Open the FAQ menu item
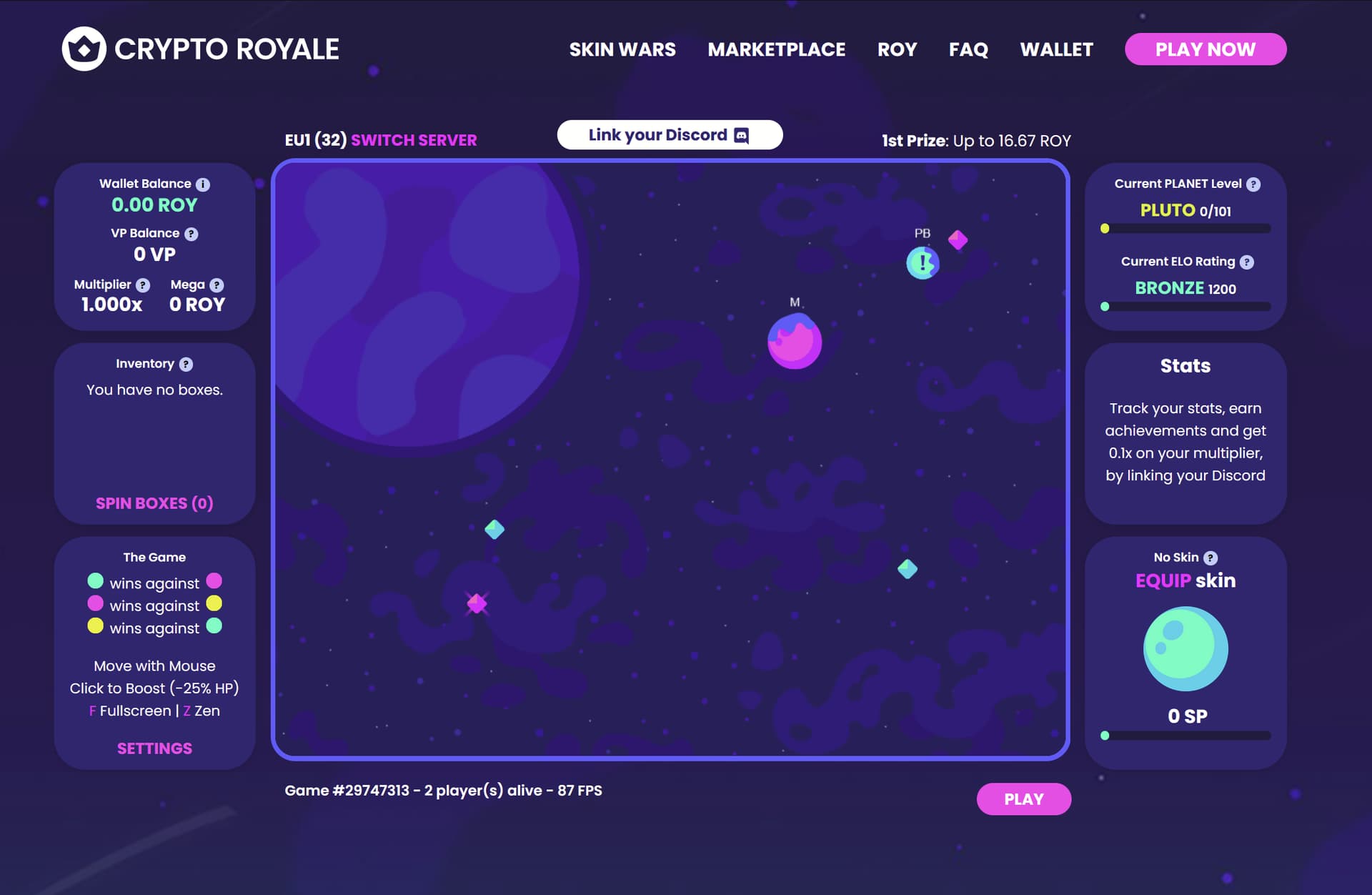 pos(968,49)
